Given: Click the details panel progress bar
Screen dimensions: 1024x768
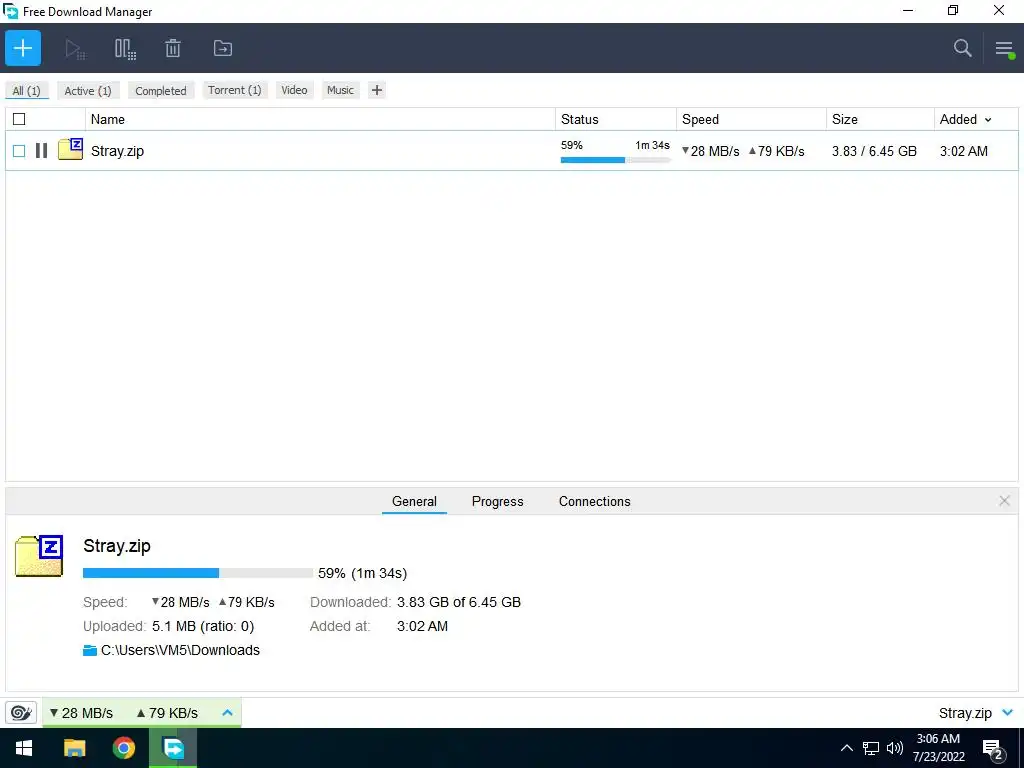Looking at the screenshot, I should click(x=198, y=573).
